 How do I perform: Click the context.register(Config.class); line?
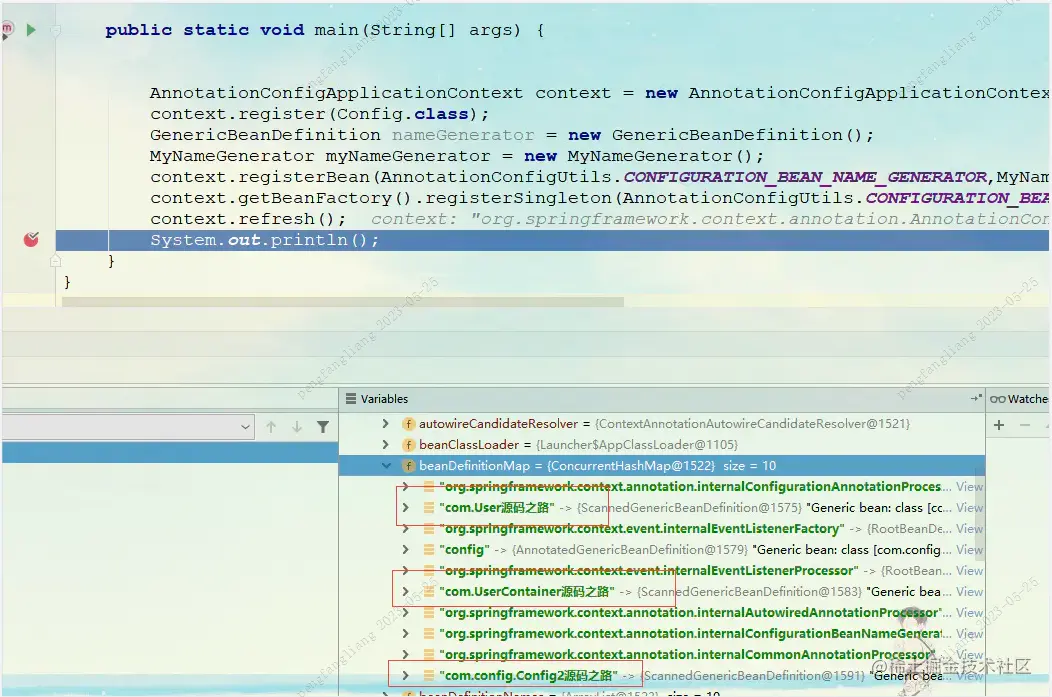pyautogui.click(x=319, y=114)
